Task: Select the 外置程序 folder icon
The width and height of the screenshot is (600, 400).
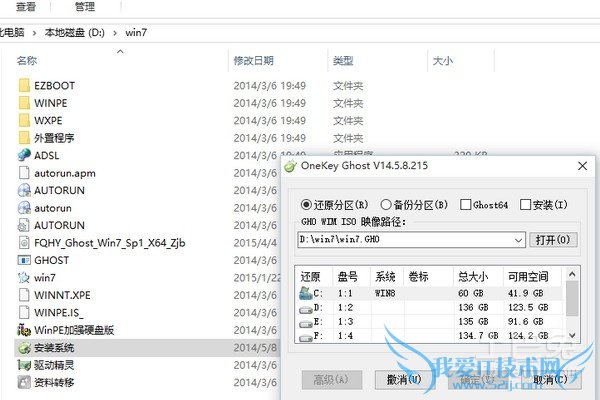Action: pos(24,138)
